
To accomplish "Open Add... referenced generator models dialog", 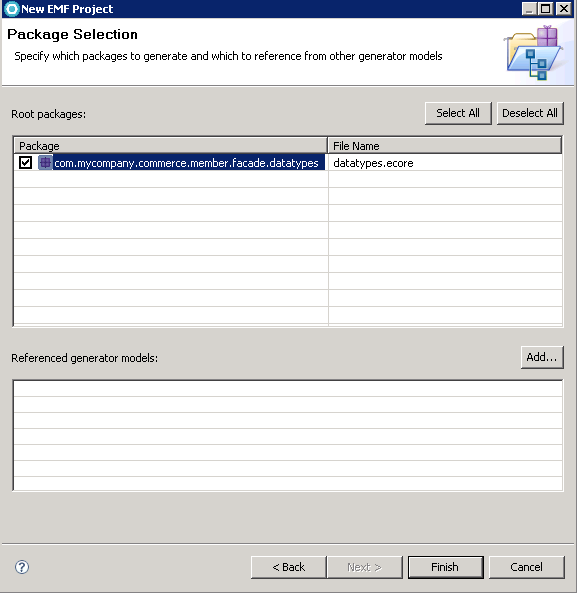I will [x=542, y=357].
